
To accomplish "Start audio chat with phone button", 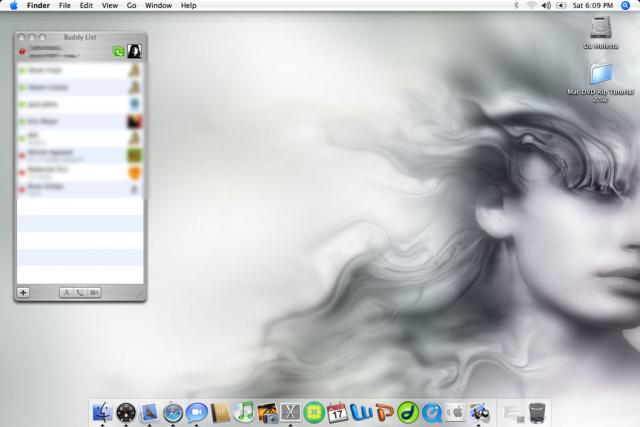I will 80,292.
